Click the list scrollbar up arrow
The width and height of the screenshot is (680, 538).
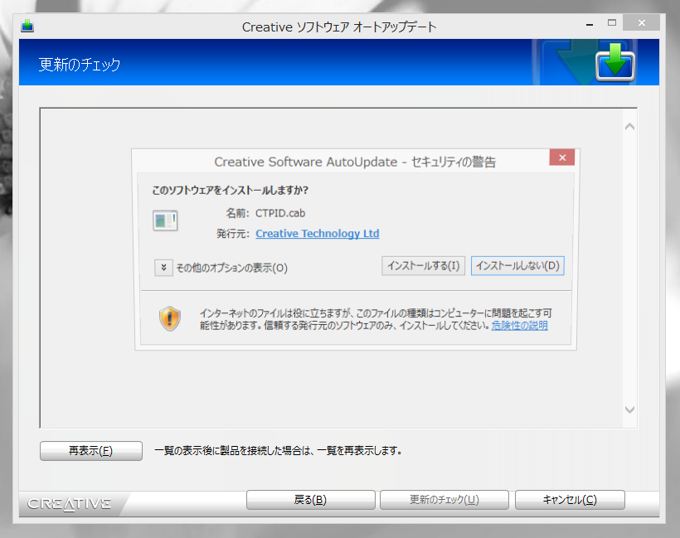[630, 127]
